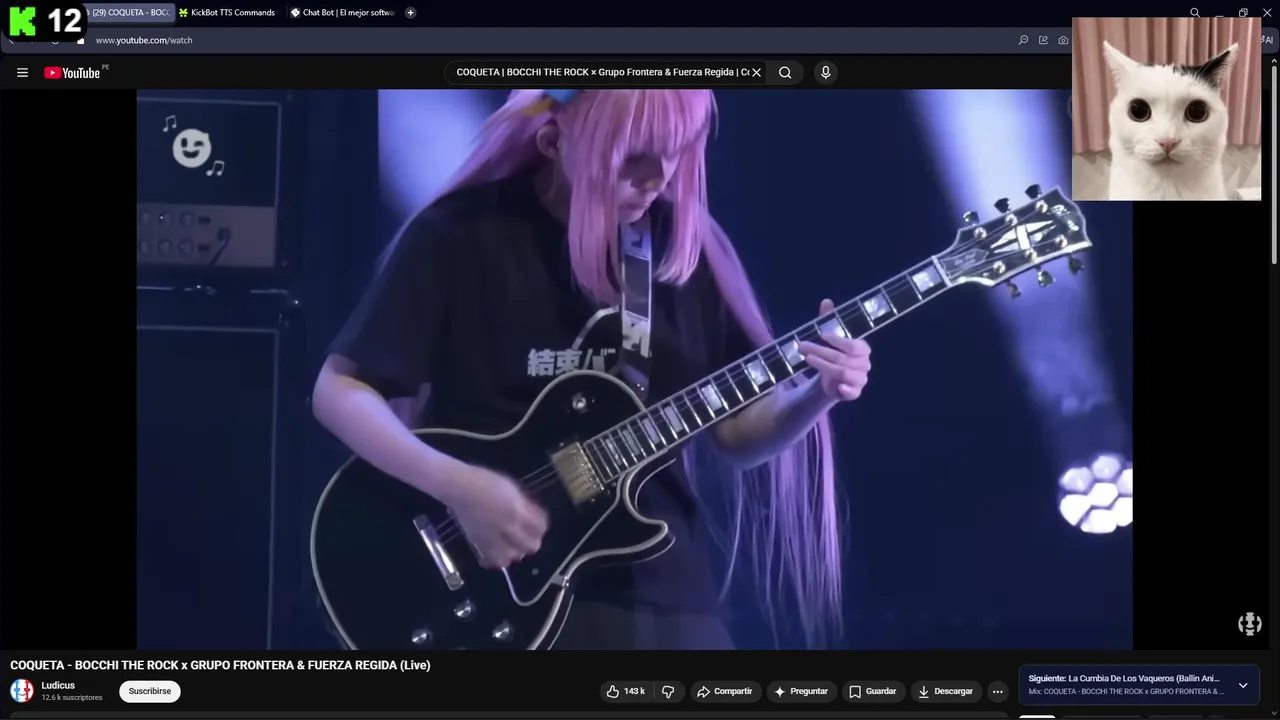Click the address bar camera snapshot icon
Viewport: 1280px width, 720px height.
(1063, 40)
